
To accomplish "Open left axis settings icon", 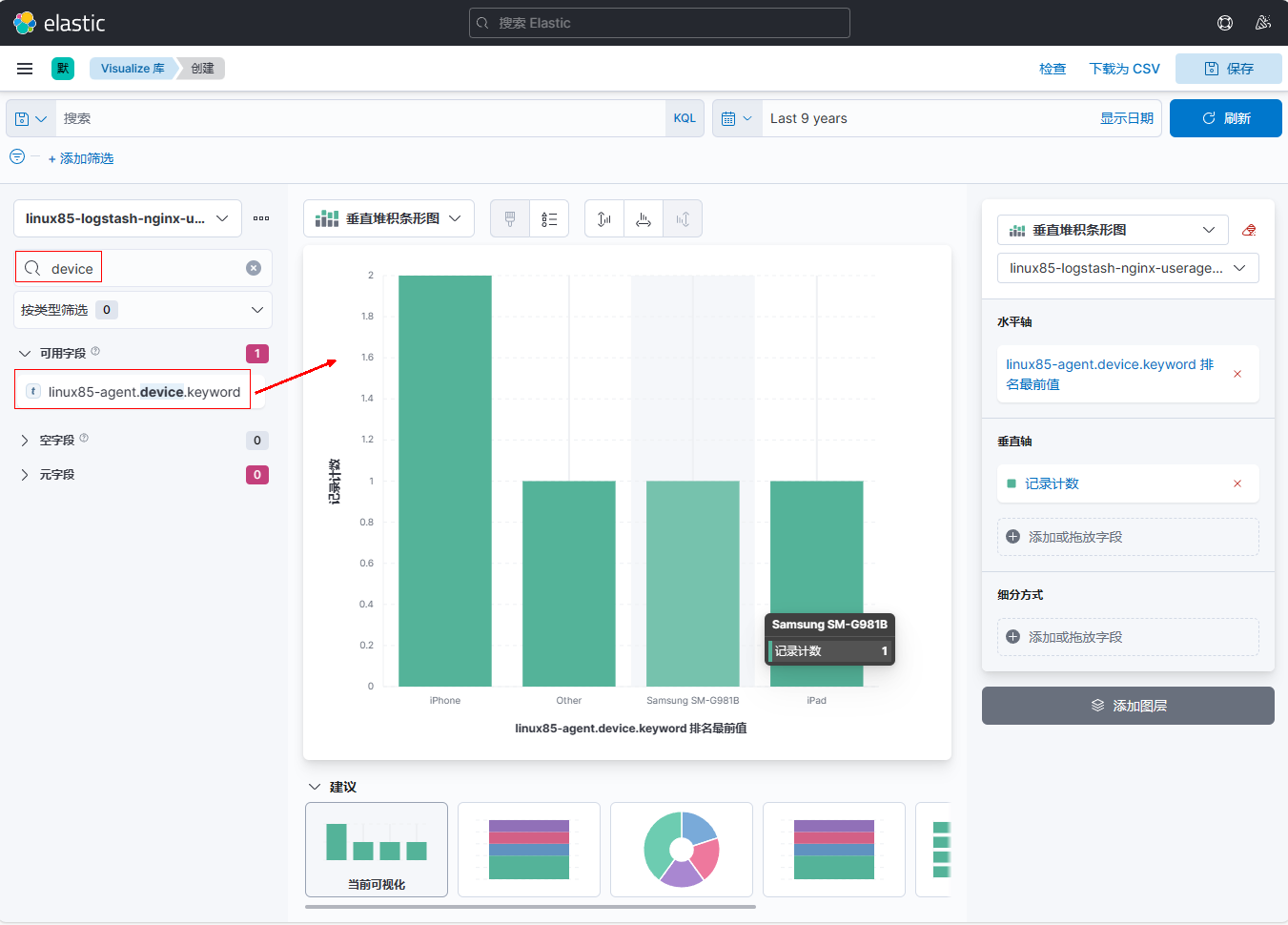I will click(604, 219).
